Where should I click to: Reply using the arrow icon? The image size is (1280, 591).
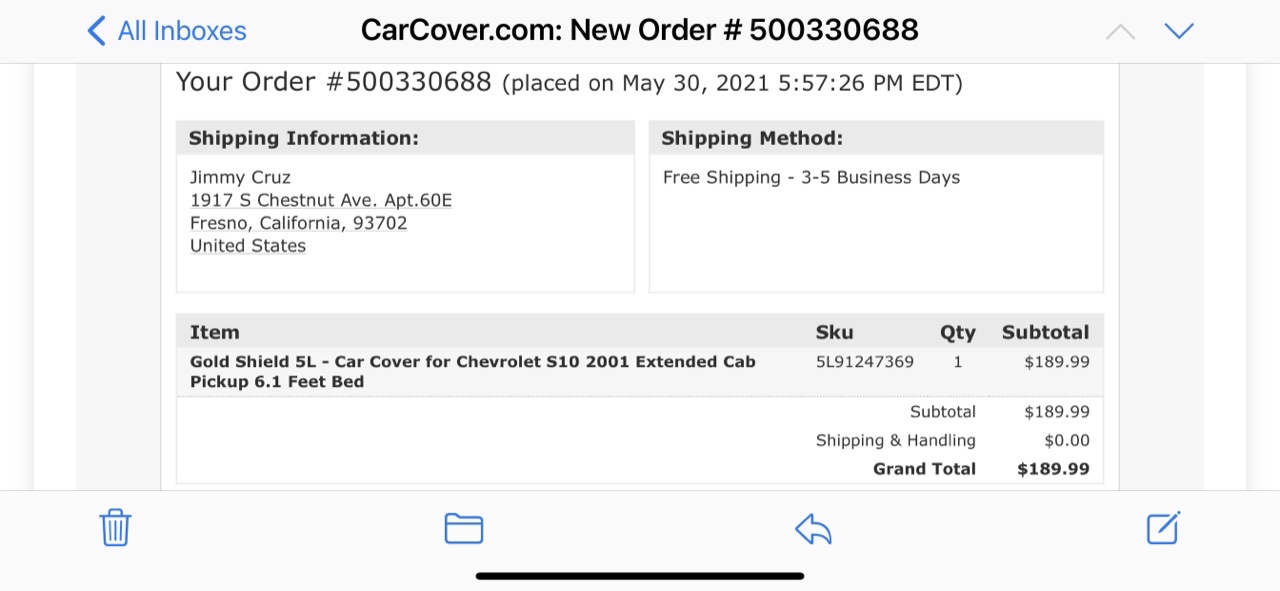pyautogui.click(x=813, y=529)
